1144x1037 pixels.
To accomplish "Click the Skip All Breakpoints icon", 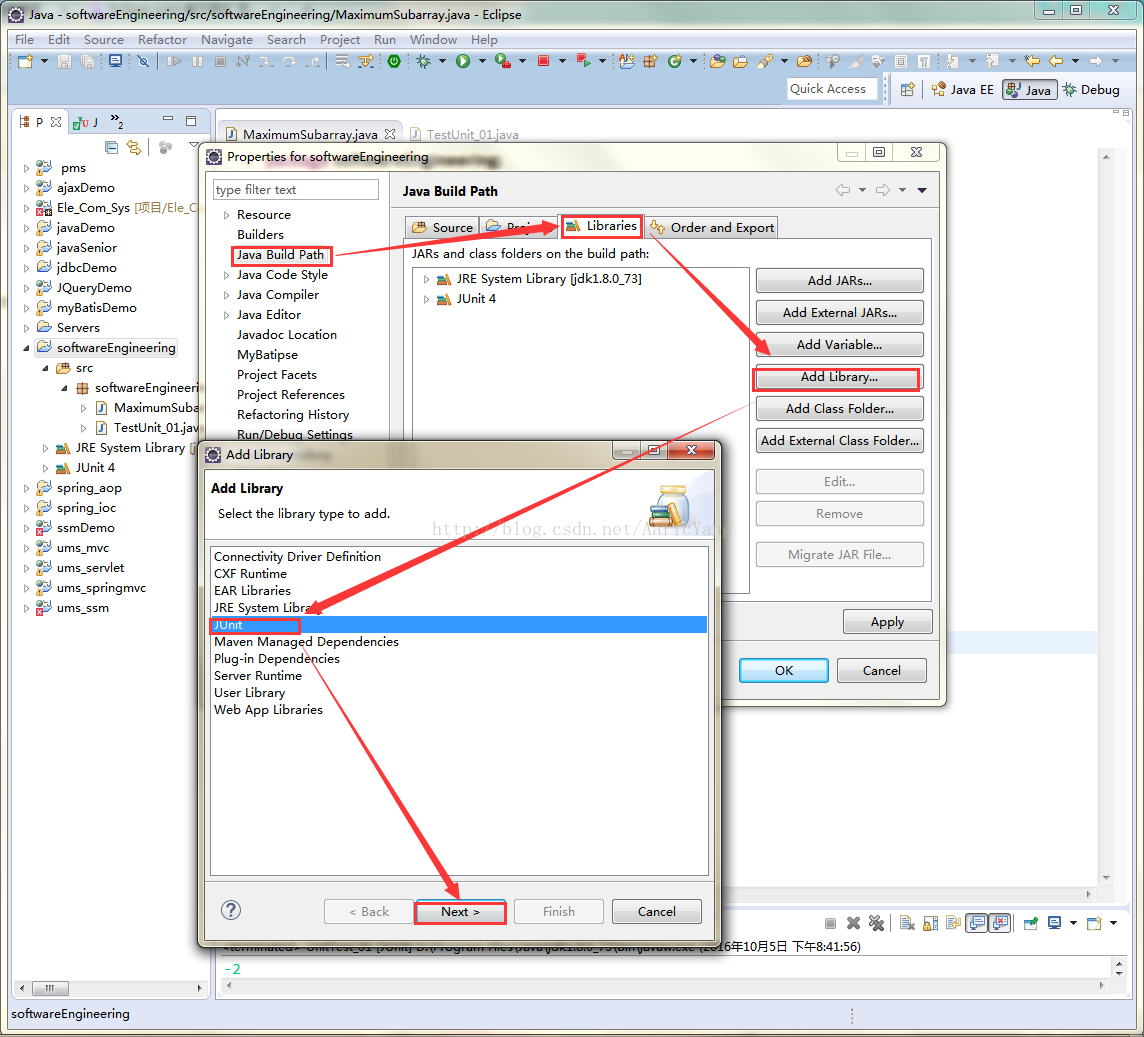I will coord(143,61).
